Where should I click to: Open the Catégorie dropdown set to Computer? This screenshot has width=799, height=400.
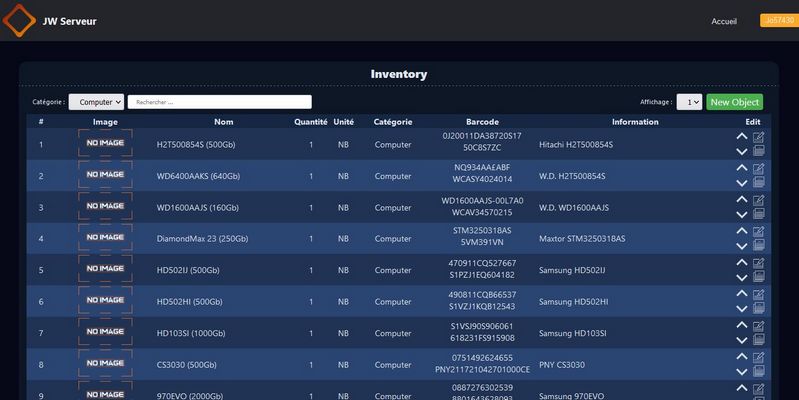point(96,102)
